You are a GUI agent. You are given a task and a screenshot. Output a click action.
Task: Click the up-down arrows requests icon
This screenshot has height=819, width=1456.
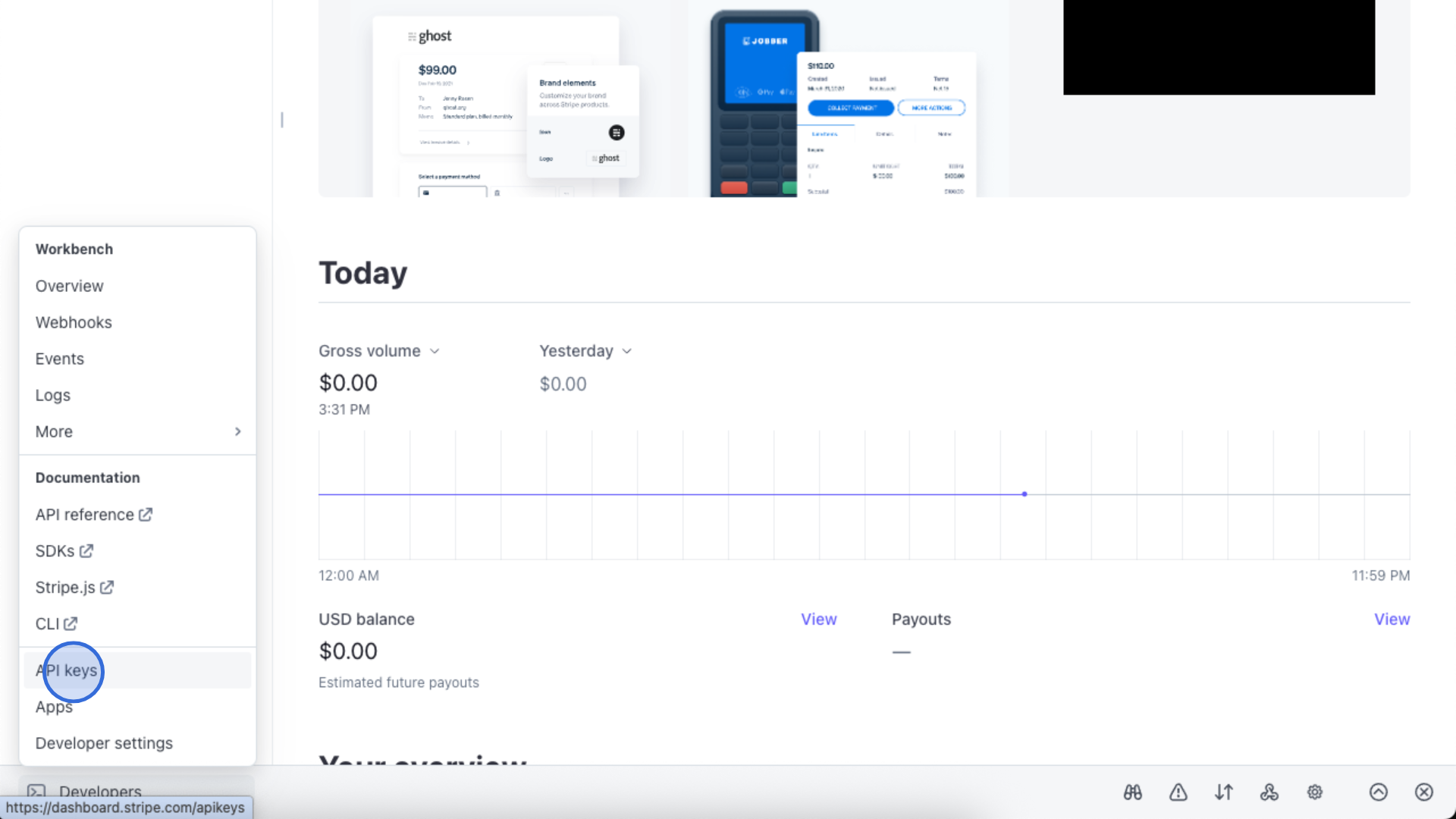[x=1224, y=792]
